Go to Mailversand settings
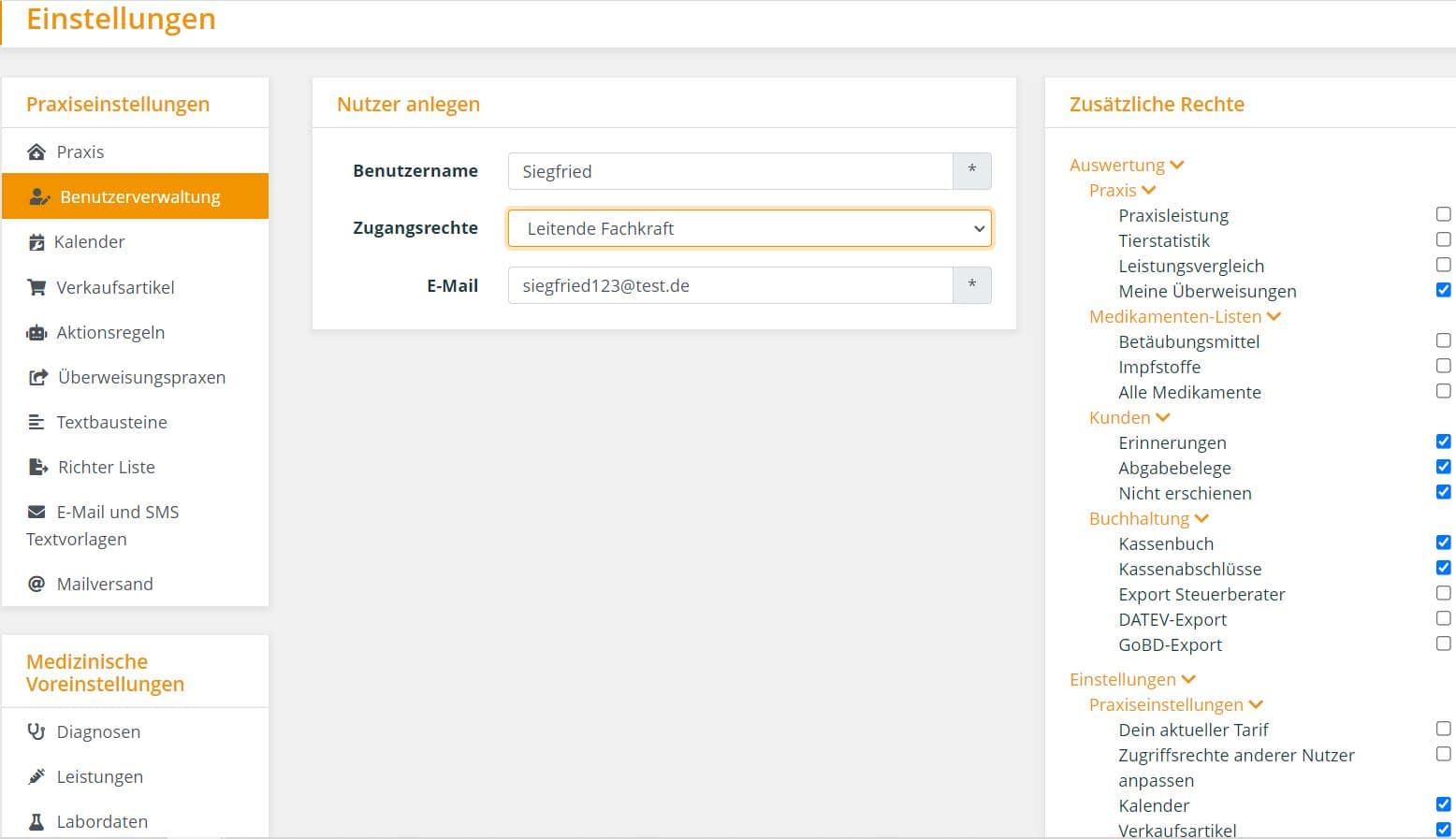Screen dimensions: 1456x839 tap(135, 584)
